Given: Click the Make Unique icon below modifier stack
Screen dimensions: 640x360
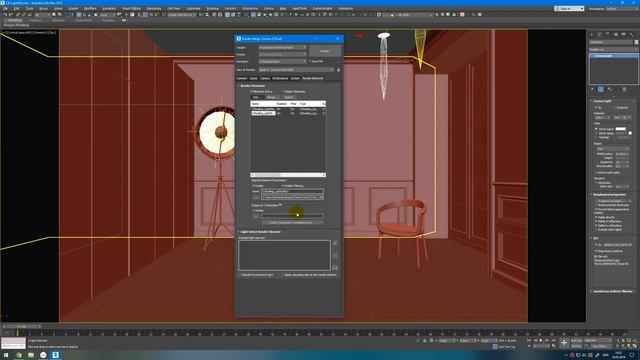Looking at the screenshot, I should tap(609, 89).
